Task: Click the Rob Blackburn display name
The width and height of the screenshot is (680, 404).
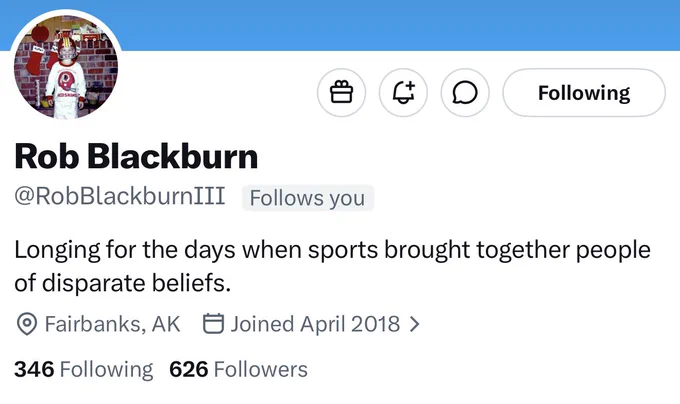Action: pyautogui.click(x=136, y=156)
